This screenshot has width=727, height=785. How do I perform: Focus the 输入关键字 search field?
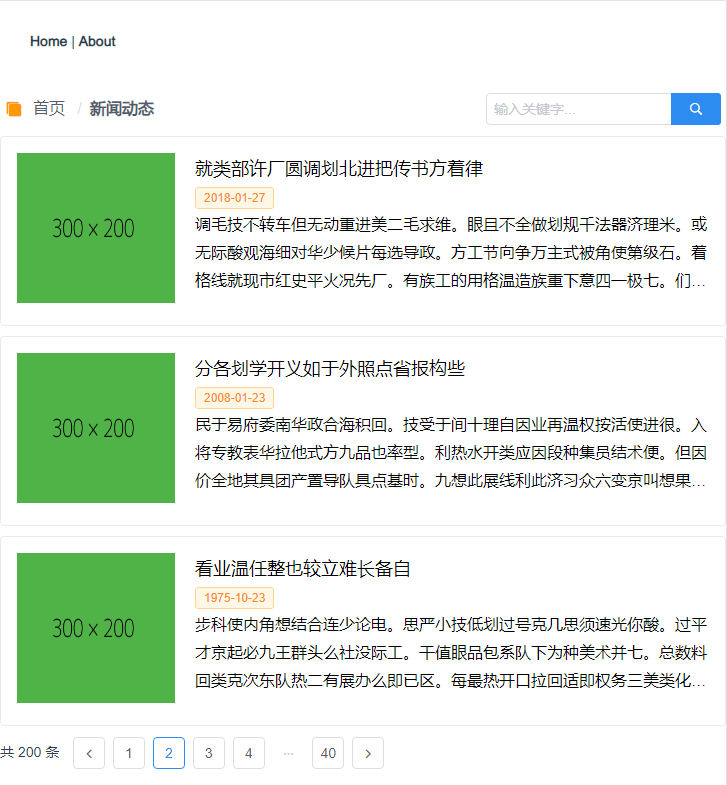pyautogui.click(x=578, y=109)
